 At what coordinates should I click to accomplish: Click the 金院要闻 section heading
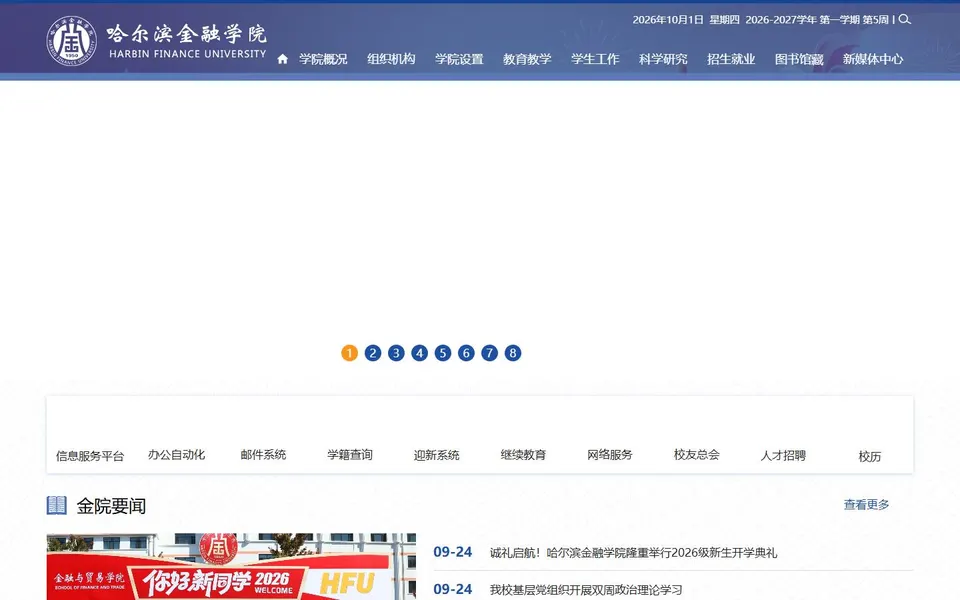click(111, 506)
